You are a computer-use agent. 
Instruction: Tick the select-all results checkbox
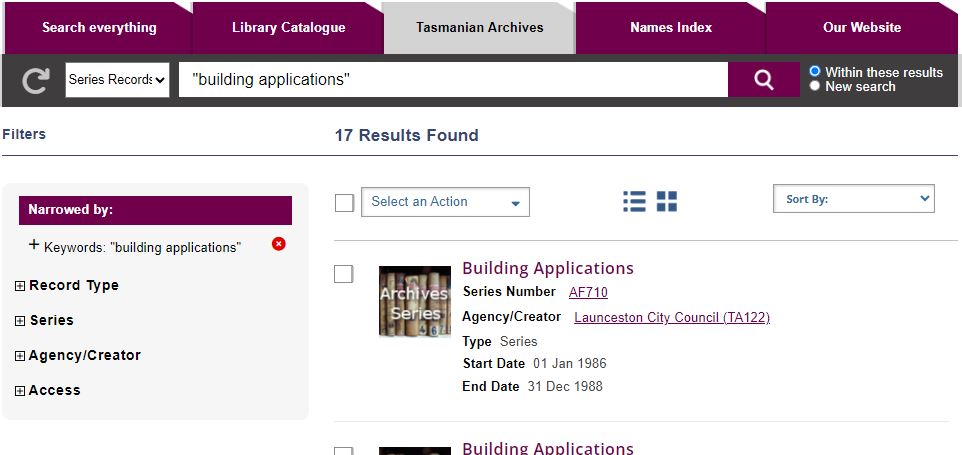(344, 203)
